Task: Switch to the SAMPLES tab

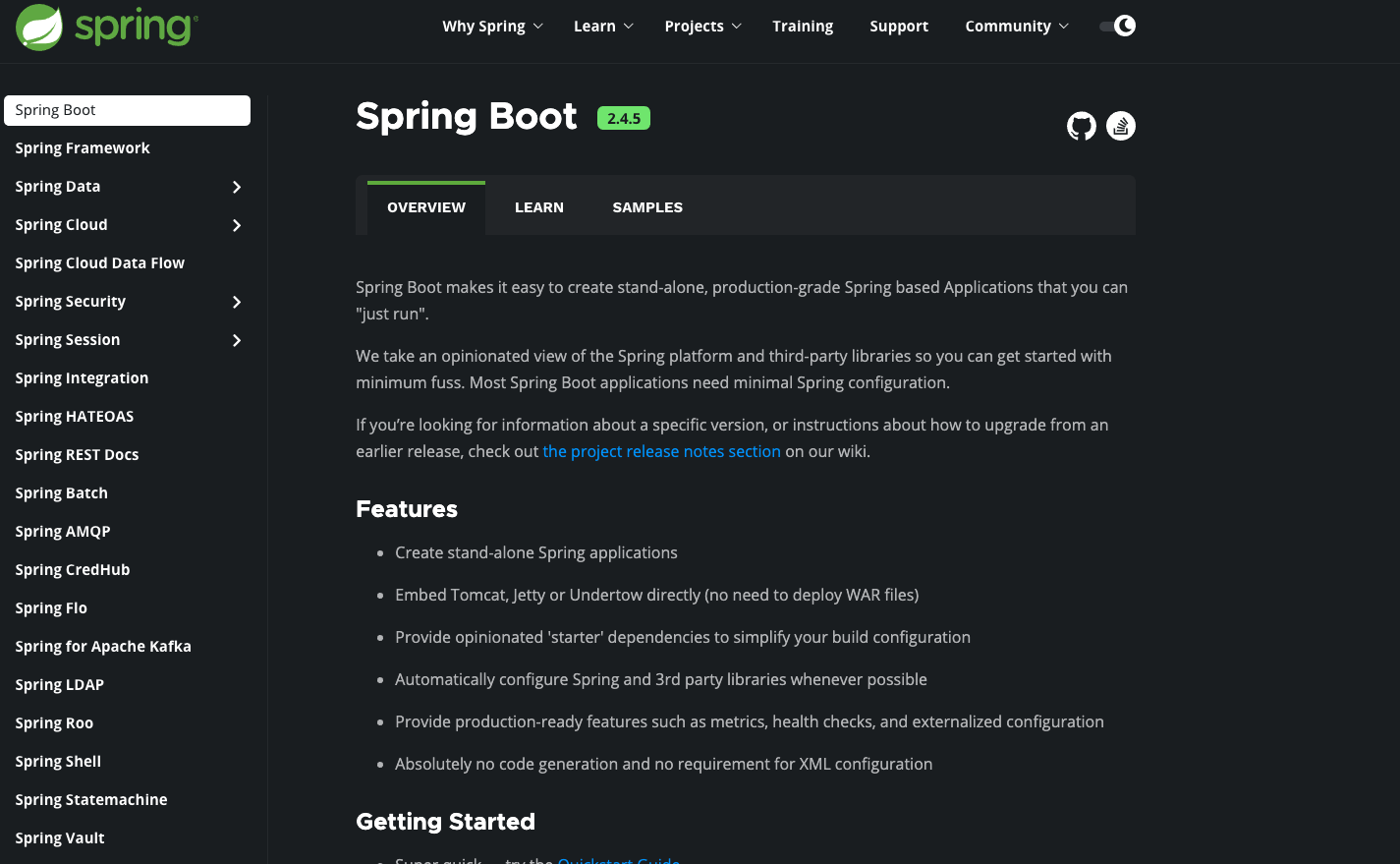Action: click(x=647, y=207)
